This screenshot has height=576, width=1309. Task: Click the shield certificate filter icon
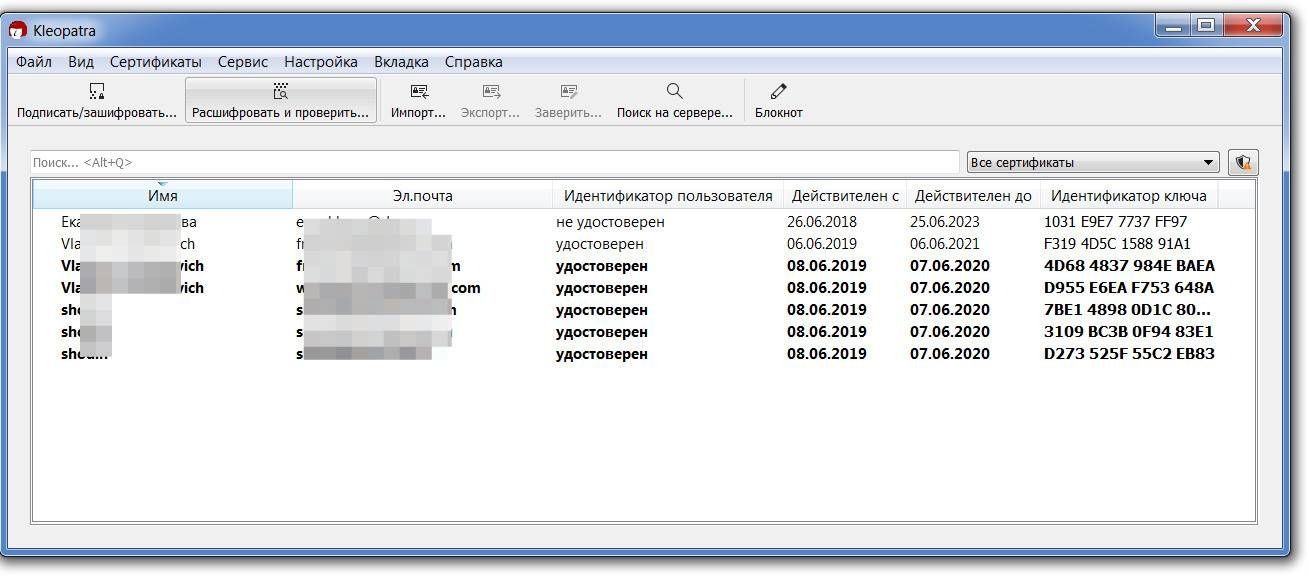coord(1243,162)
